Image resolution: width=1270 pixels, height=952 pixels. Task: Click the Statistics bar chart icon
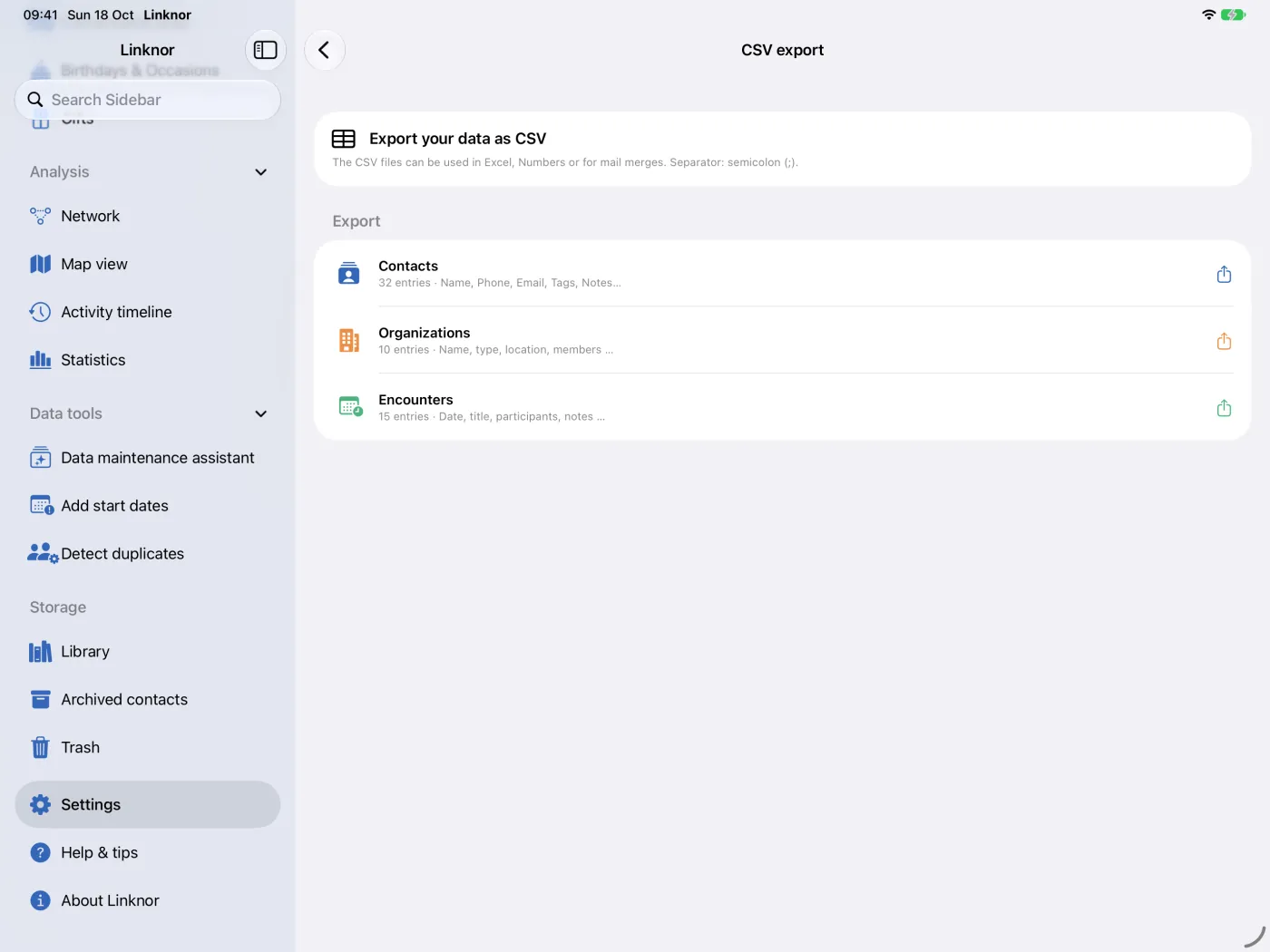(x=40, y=360)
